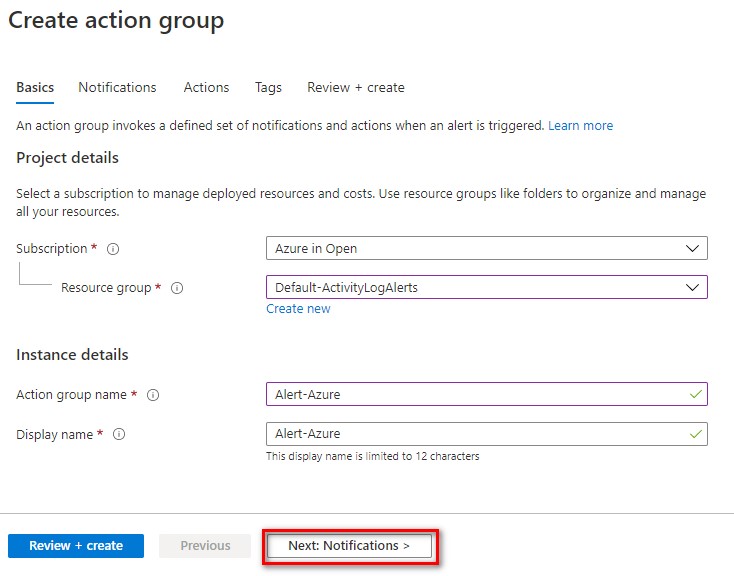Viewport: 734px width, 576px height.
Task: Click the info icon for Action group name
Action: coord(153,395)
